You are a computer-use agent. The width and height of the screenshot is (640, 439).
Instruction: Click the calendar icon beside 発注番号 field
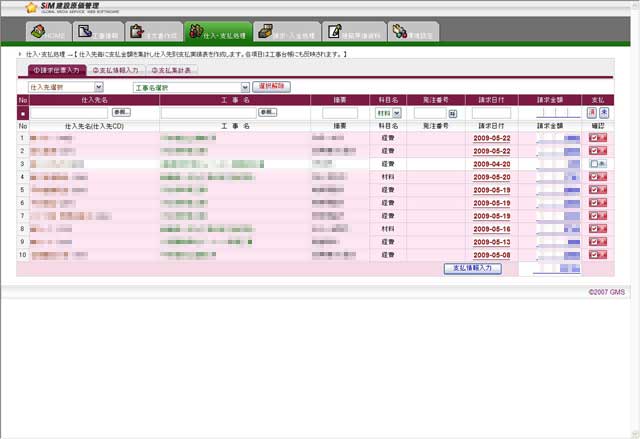(x=452, y=113)
